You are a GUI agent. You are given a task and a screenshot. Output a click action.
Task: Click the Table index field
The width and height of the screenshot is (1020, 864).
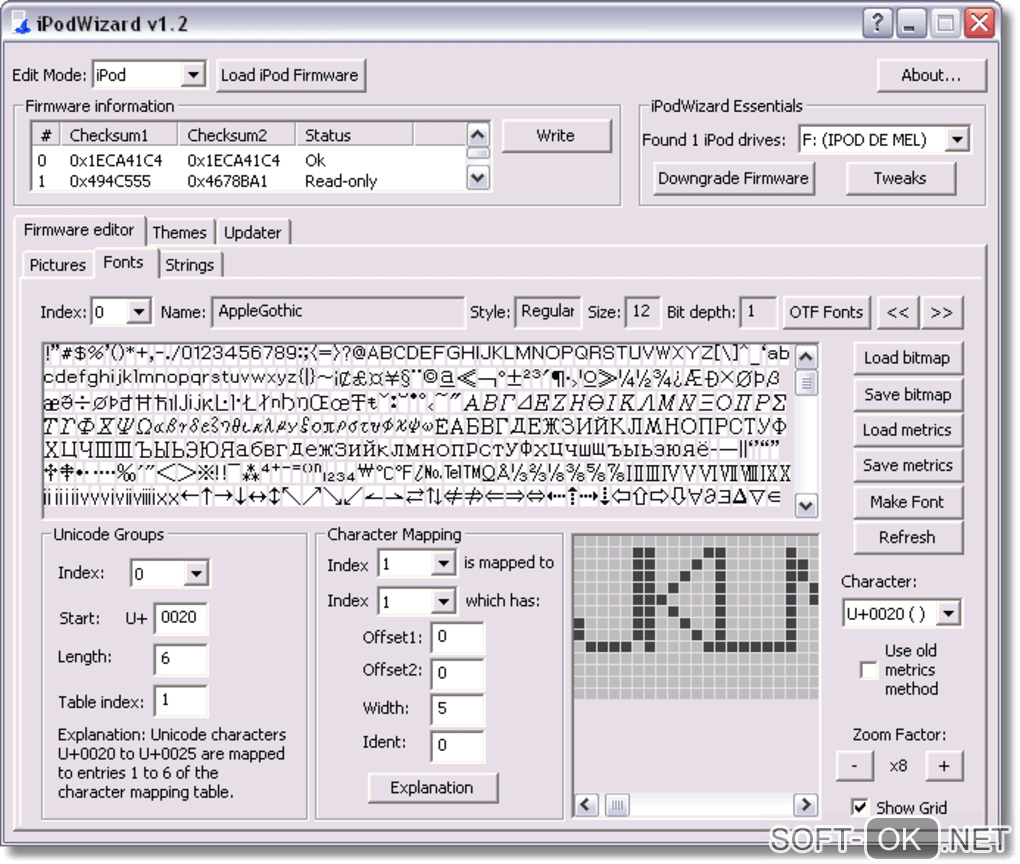[180, 701]
